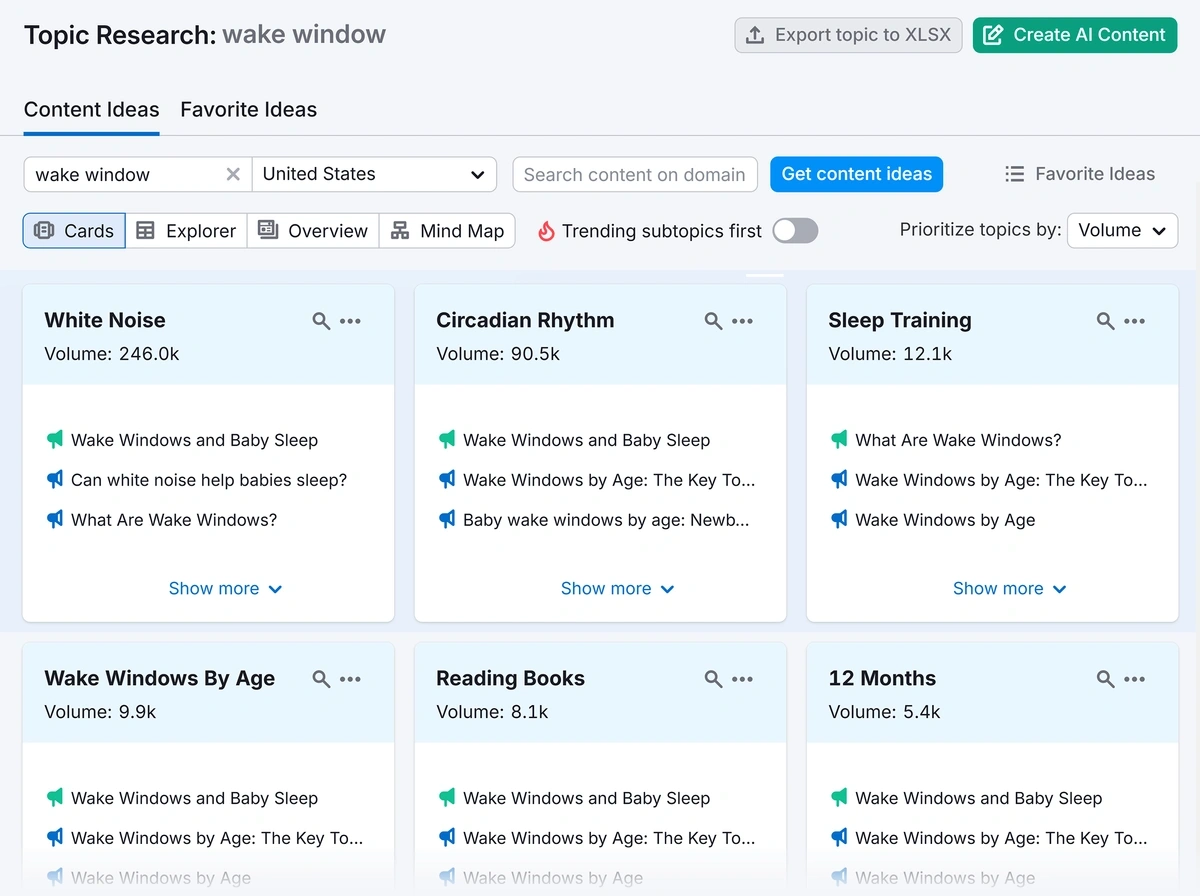Switch to the Mind Map view
This screenshot has height=896, width=1200.
(x=447, y=231)
